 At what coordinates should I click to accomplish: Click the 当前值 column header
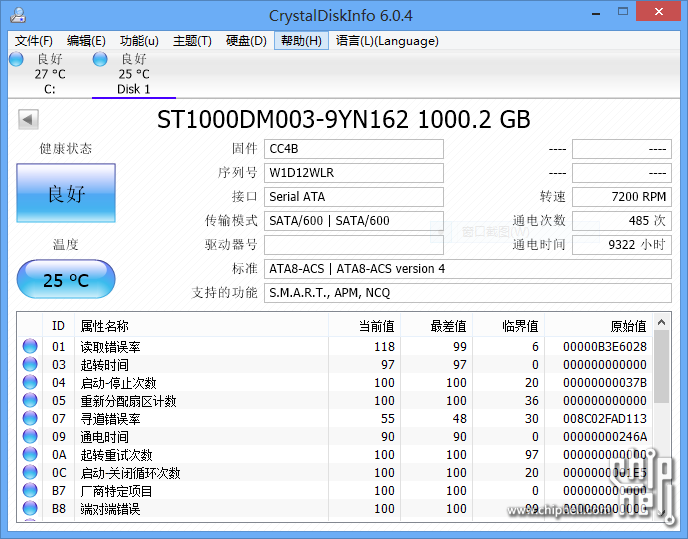click(x=364, y=326)
